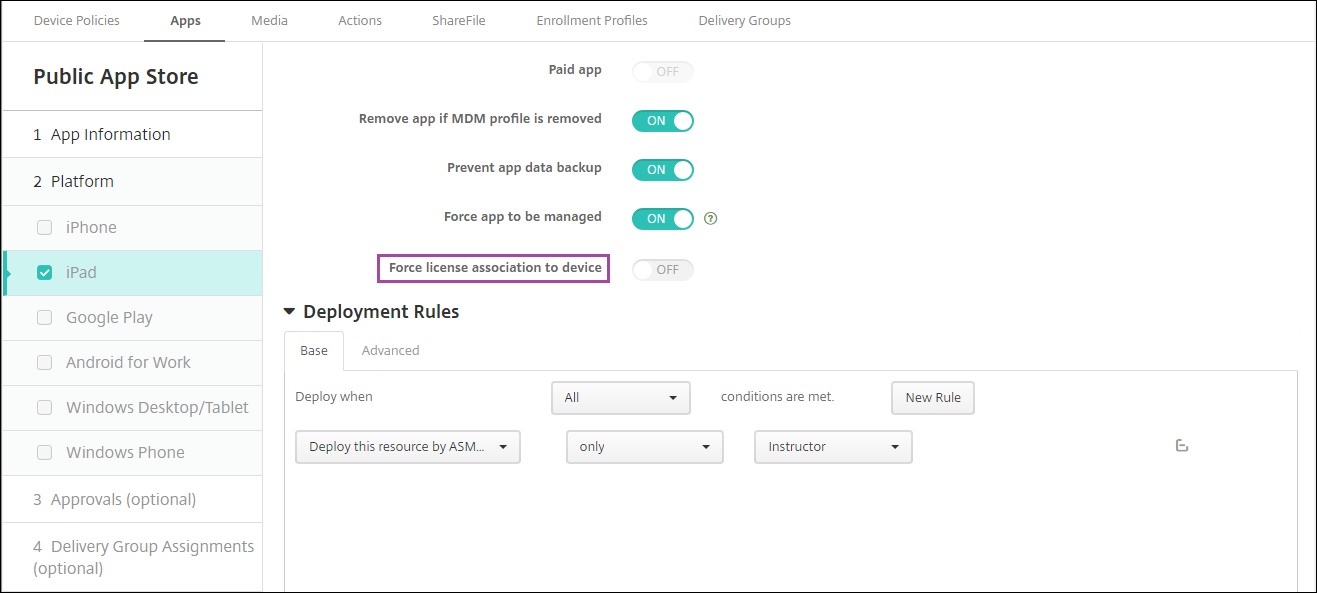1317x593 pixels.
Task: Collapse the Deployment Rules section
Action: (x=290, y=312)
